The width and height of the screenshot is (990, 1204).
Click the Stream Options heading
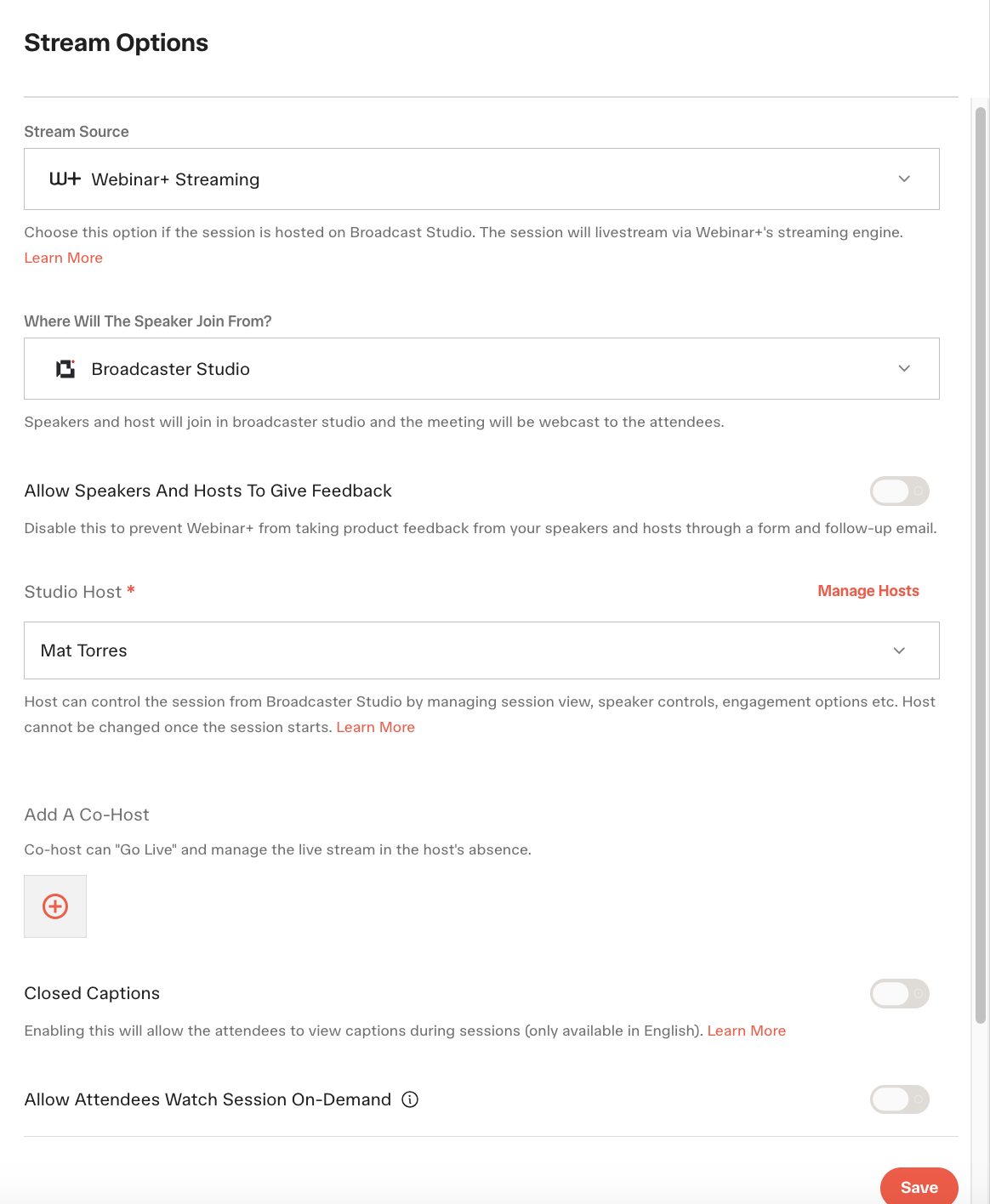[x=117, y=43]
